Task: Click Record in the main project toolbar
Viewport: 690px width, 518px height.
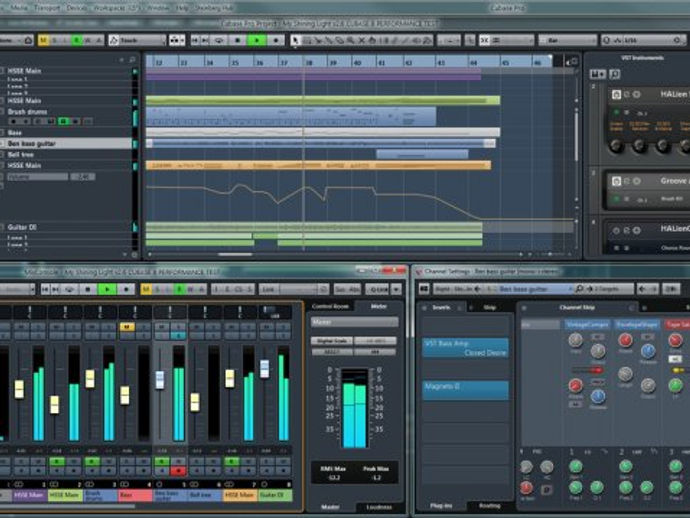Action: coord(276,40)
